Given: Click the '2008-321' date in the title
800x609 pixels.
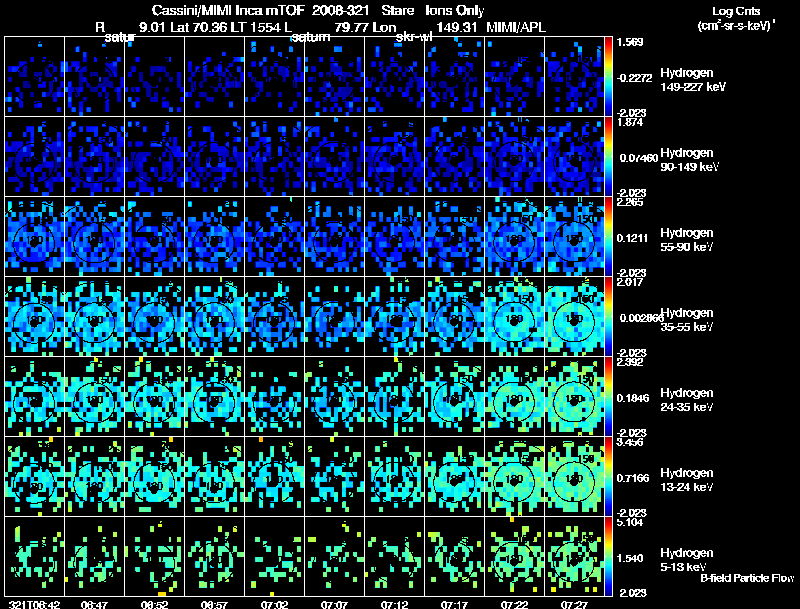Looking at the screenshot, I should (340, 11).
